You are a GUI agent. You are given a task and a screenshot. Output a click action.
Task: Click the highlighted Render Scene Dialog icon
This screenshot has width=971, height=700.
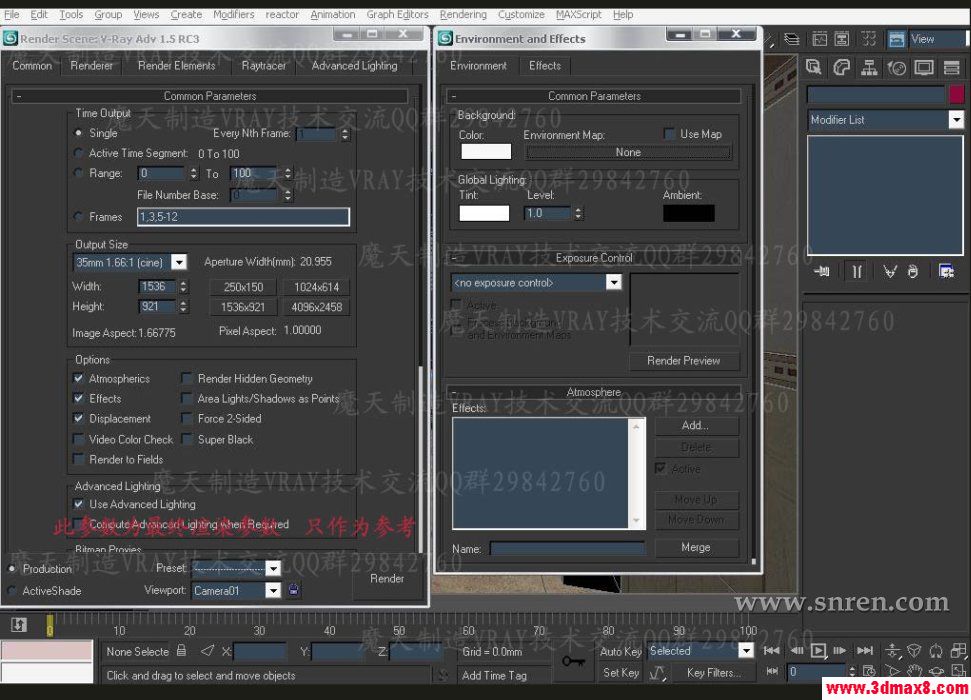[x=896, y=39]
